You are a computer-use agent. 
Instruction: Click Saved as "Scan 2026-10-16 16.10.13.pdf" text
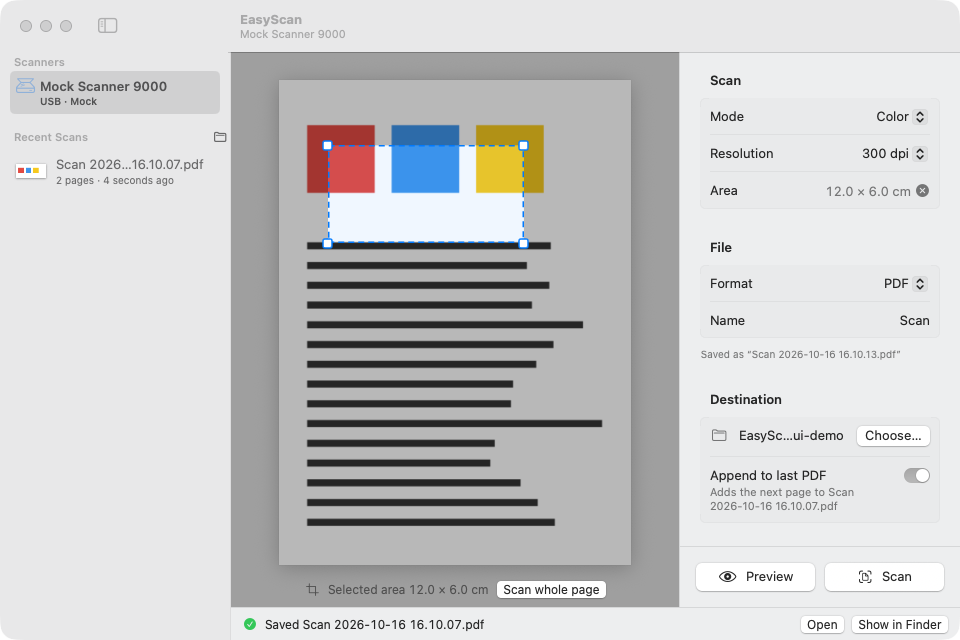coord(800,355)
